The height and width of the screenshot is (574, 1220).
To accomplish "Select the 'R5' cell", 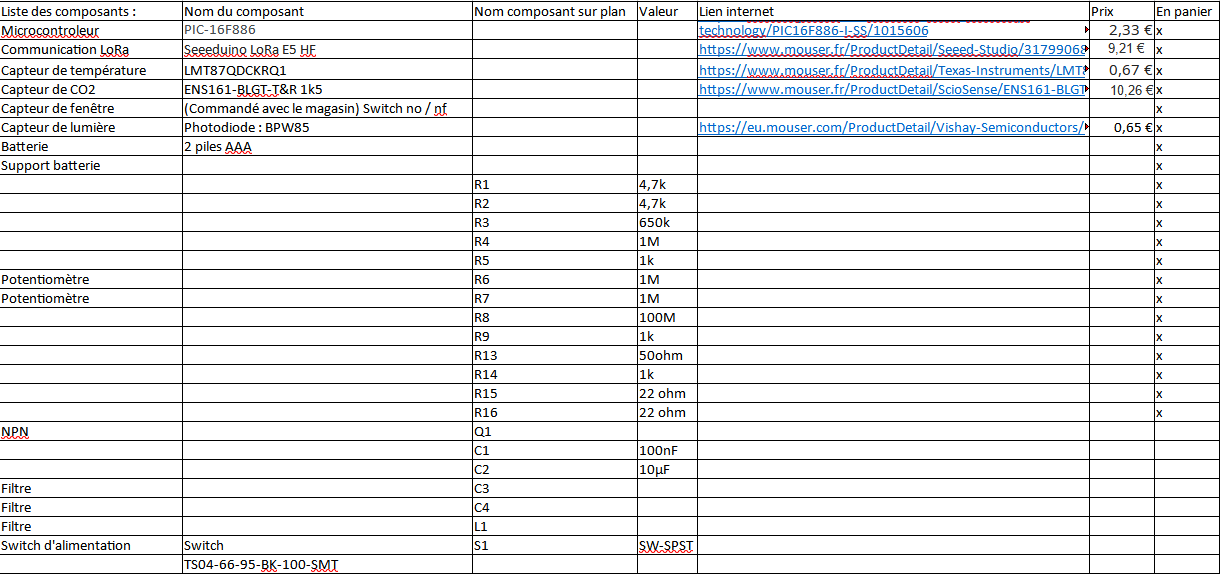I will tap(554, 260).
